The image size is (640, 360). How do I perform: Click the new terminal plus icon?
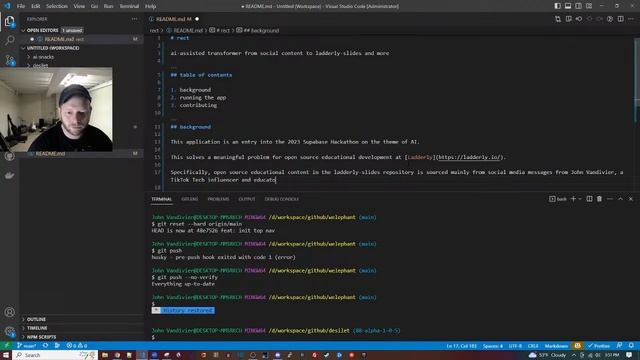pos(573,199)
